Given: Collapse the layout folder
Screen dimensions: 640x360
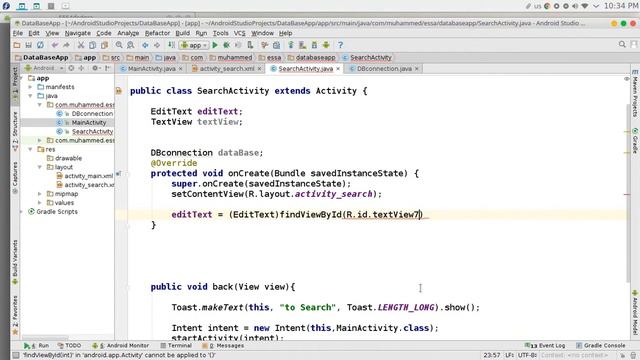Looking at the screenshot, I should coord(40,167).
